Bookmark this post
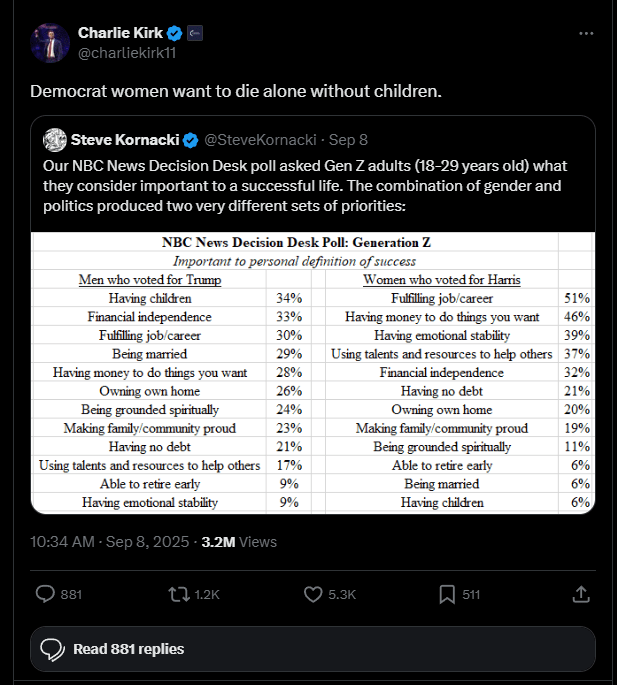 click(447, 594)
